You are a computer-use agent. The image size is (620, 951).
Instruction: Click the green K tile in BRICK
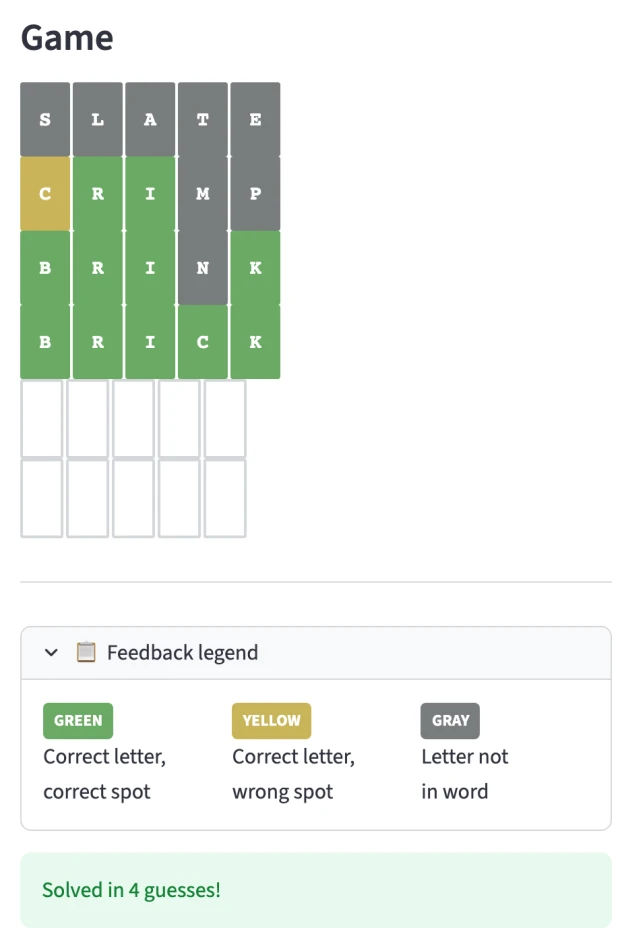click(x=255, y=341)
